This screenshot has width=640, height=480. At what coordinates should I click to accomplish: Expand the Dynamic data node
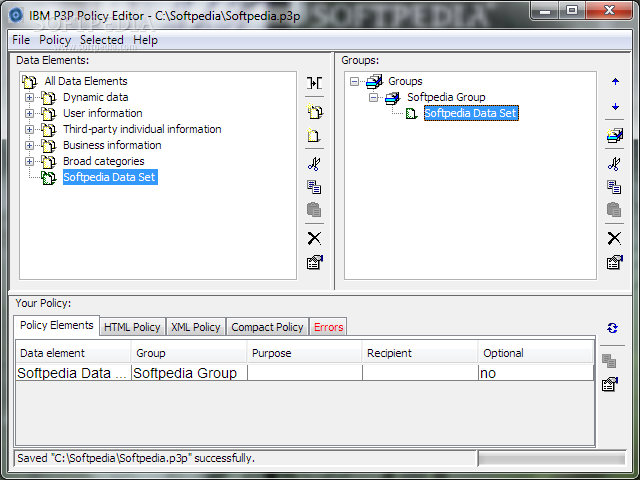pyautogui.click(x=29, y=97)
